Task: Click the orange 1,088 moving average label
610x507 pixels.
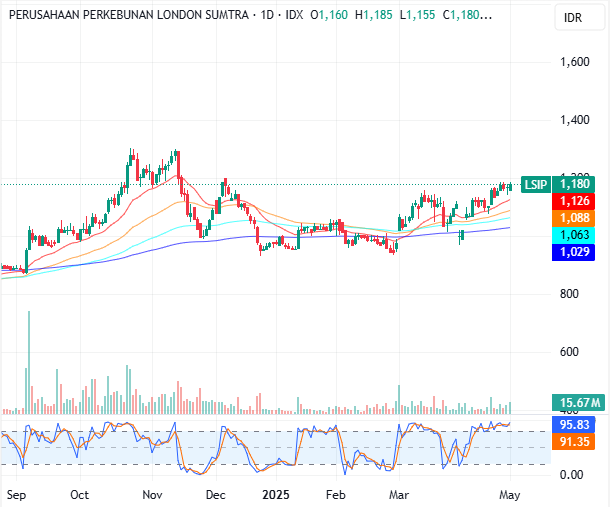Action: tap(573, 218)
